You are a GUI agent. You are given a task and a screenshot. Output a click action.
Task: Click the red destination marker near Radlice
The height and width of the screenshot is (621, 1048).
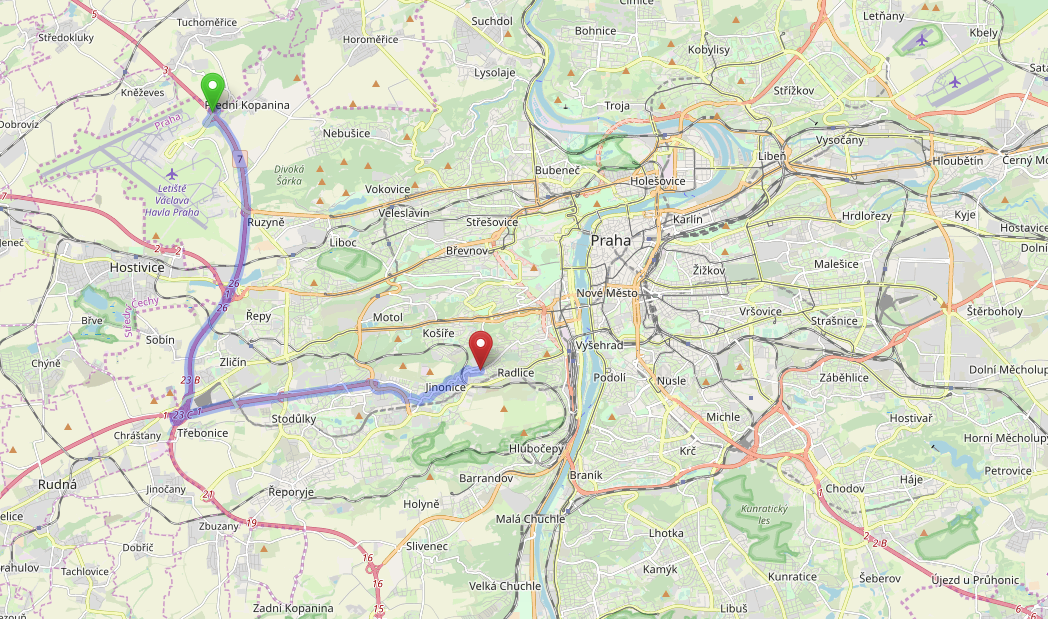tap(481, 350)
